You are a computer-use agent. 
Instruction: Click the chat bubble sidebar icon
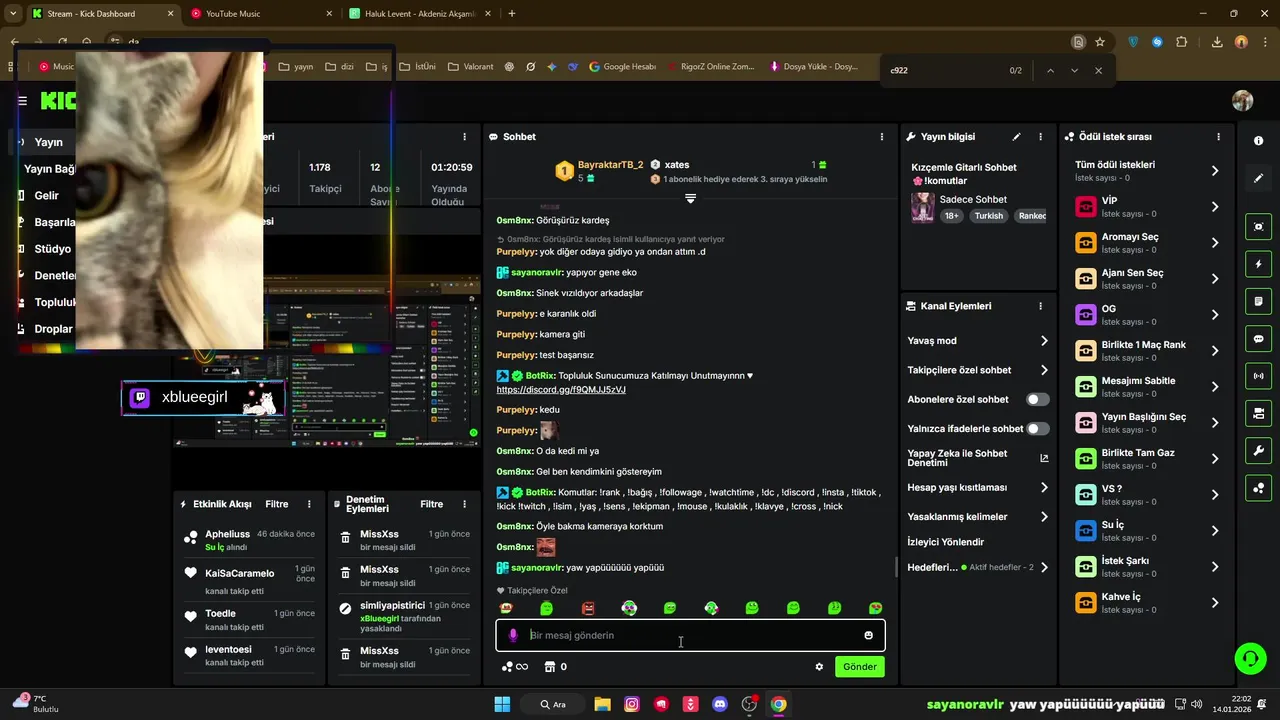tap(1259, 339)
